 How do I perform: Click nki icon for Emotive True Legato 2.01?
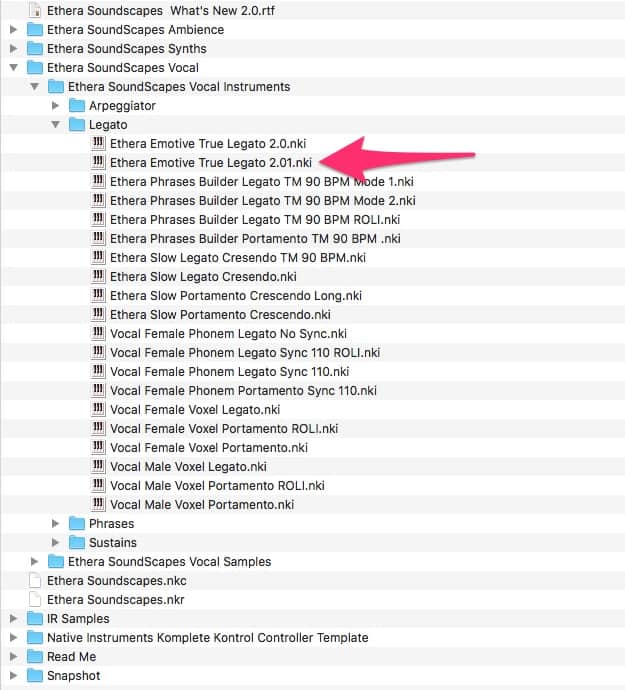[x=98, y=162]
